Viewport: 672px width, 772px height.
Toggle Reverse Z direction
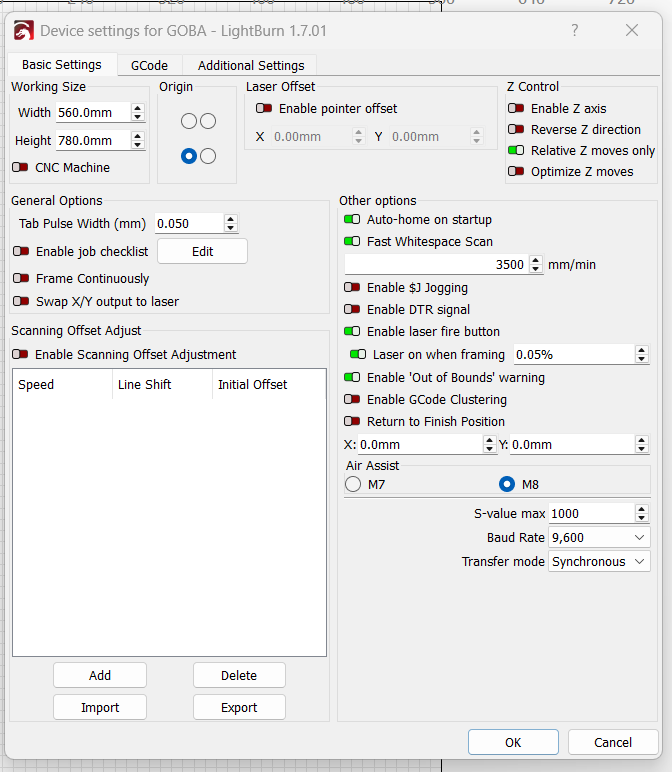(516, 129)
